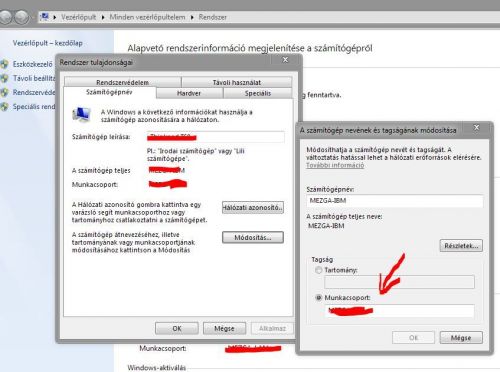The width and height of the screenshot is (500, 372).
Task: Click the Tartomány name input field
Action: click(399, 282)
